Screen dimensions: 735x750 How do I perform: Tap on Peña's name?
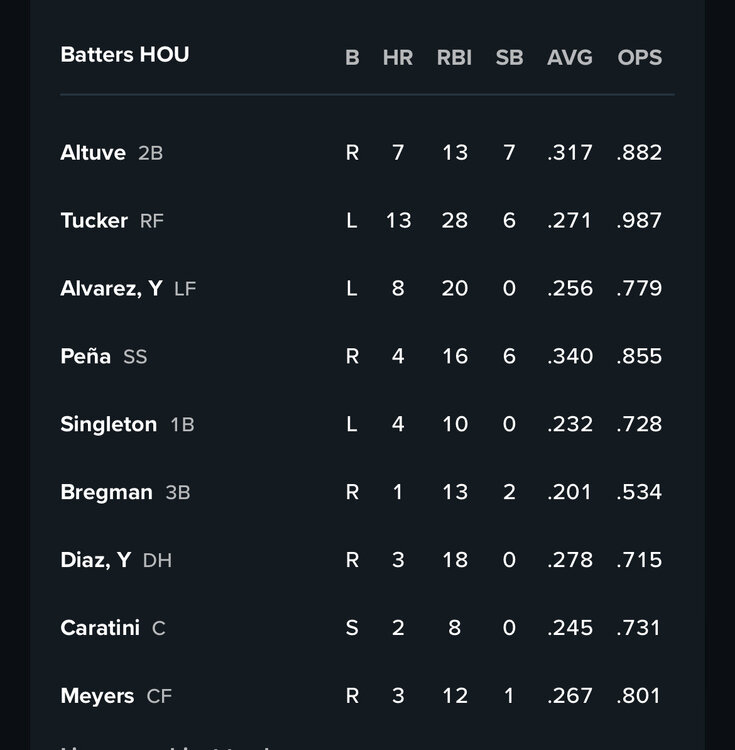pos(86,357)
